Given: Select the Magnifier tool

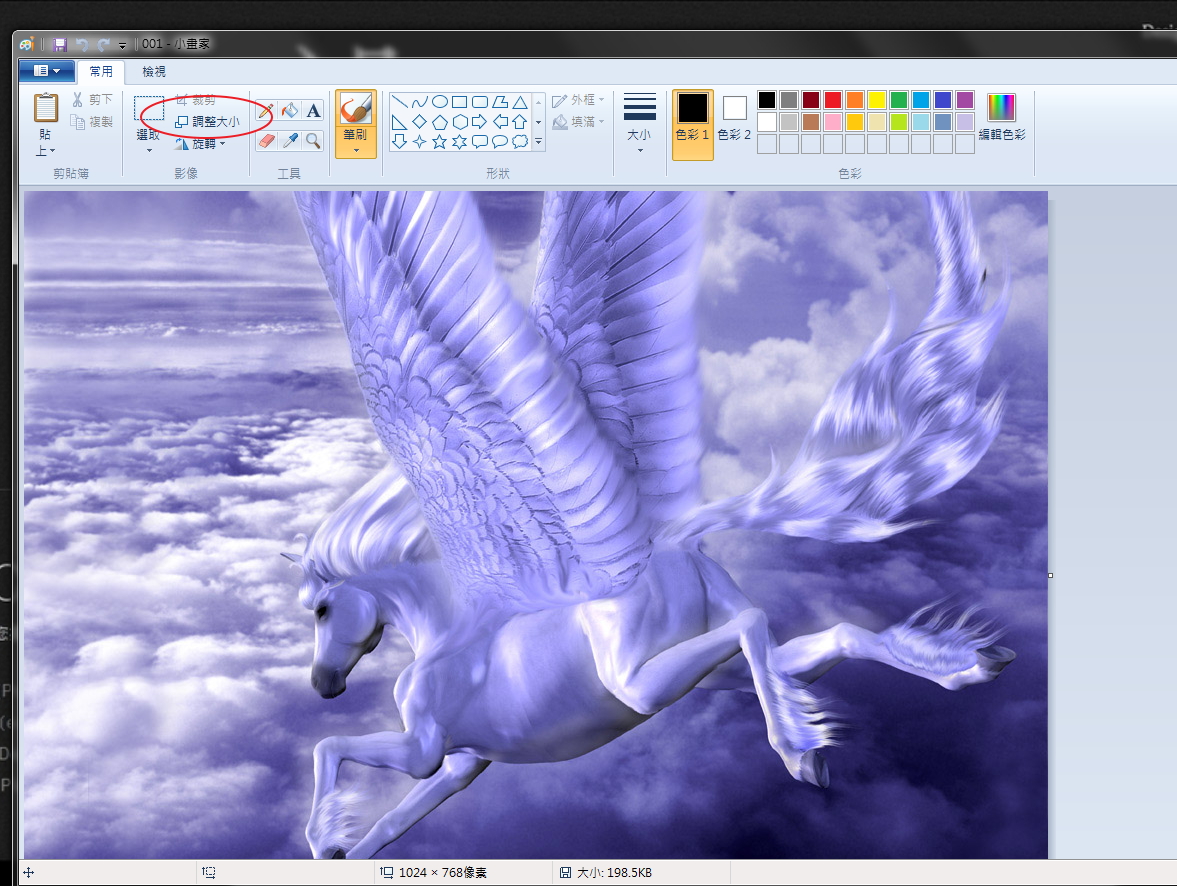Looking at the screenshot, I should 313,141.
